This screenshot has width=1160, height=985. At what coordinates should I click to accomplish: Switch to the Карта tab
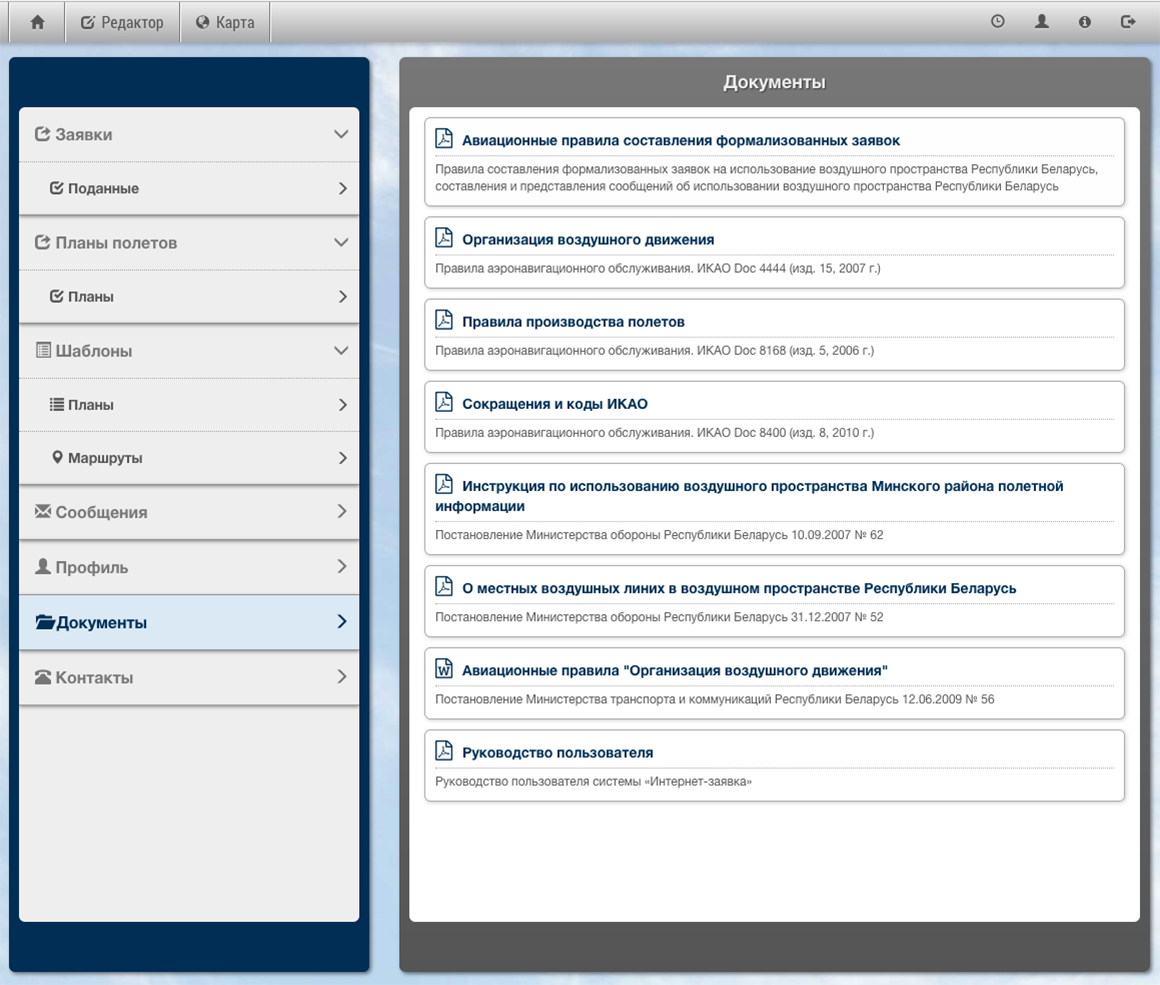pyautogui.click(x=225, y=22)
